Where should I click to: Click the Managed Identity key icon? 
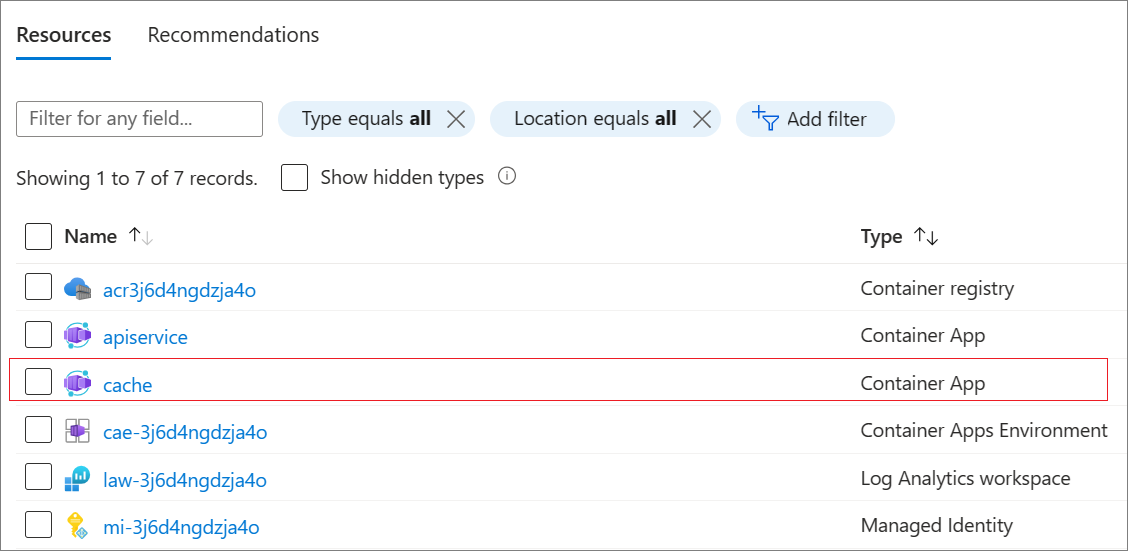[x=78, y=526]
